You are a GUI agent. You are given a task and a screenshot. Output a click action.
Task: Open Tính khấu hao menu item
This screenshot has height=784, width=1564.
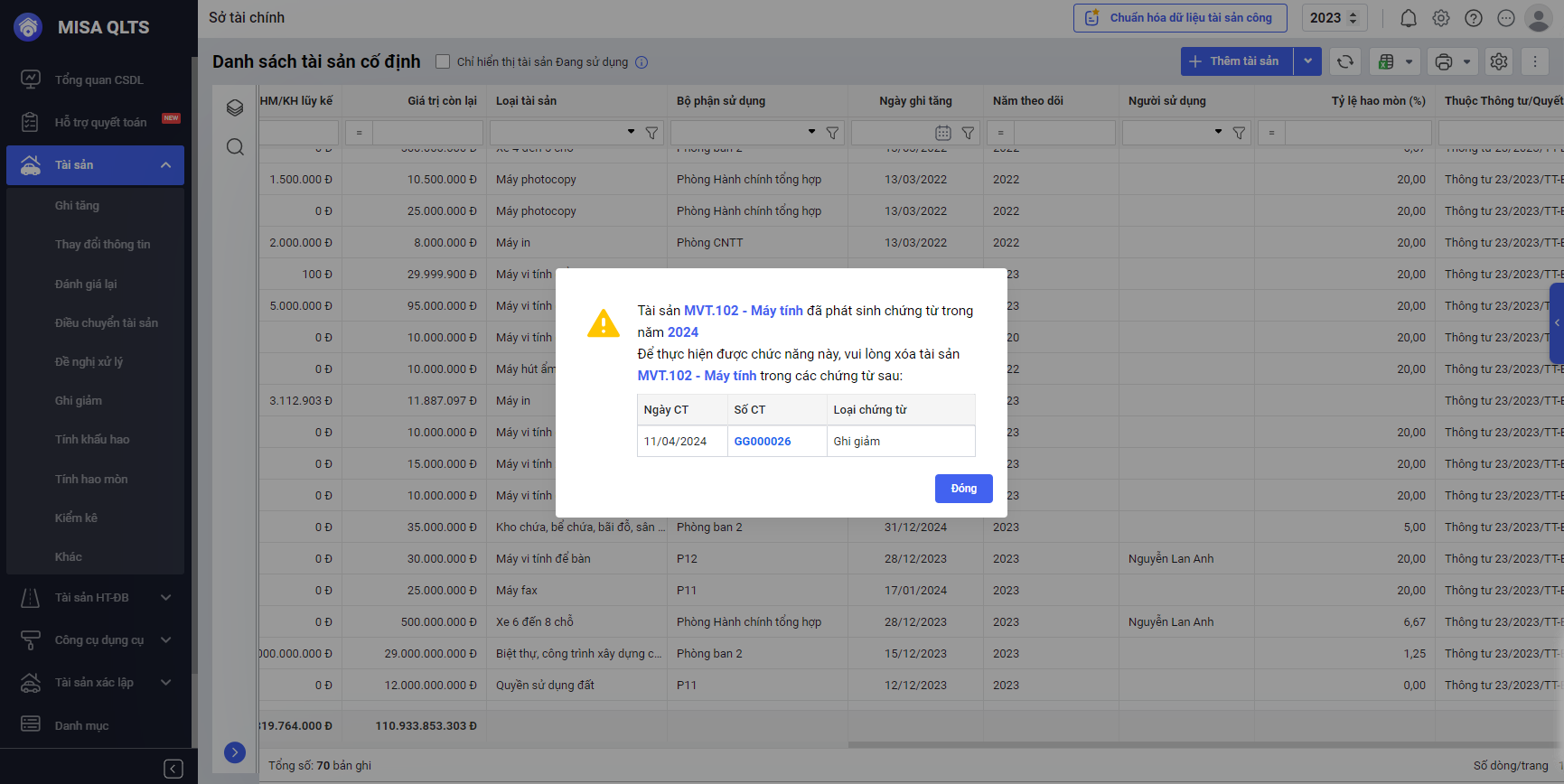(92, 440)
